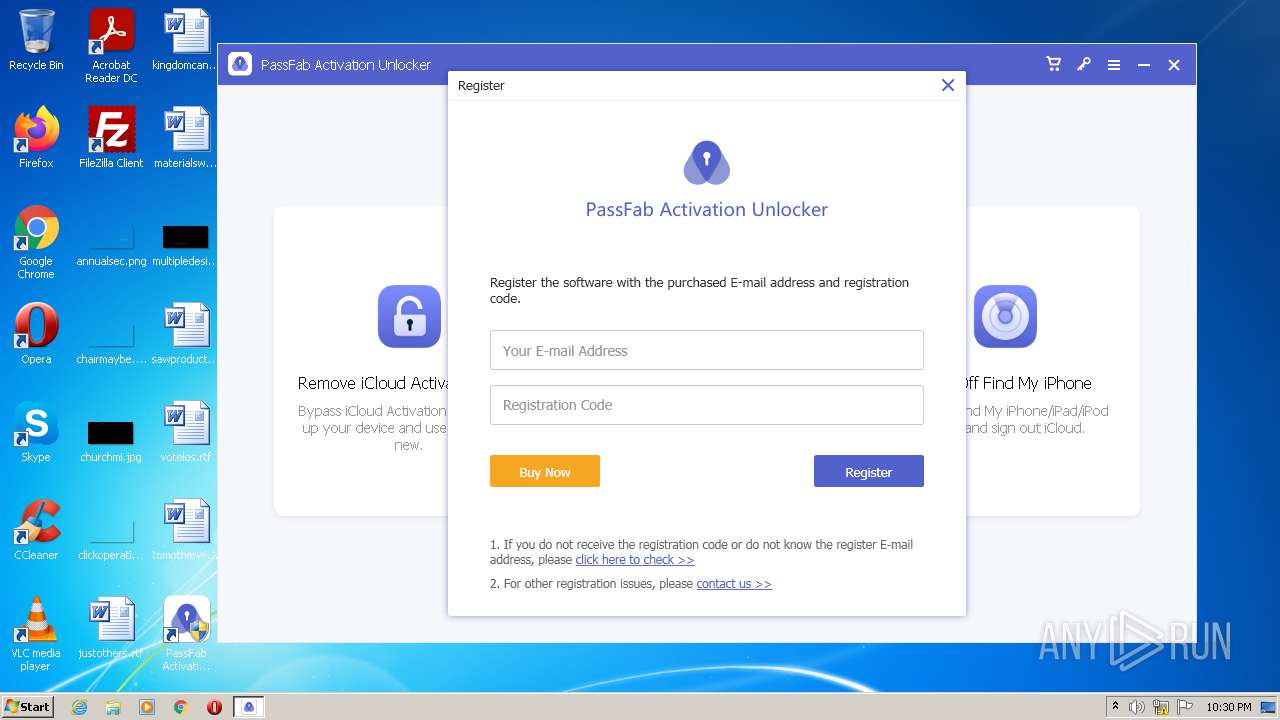The height and width of the screenshot is (720, 1280).
Task: Select votelos.rtf file on desktop
Action: [186, 431]
